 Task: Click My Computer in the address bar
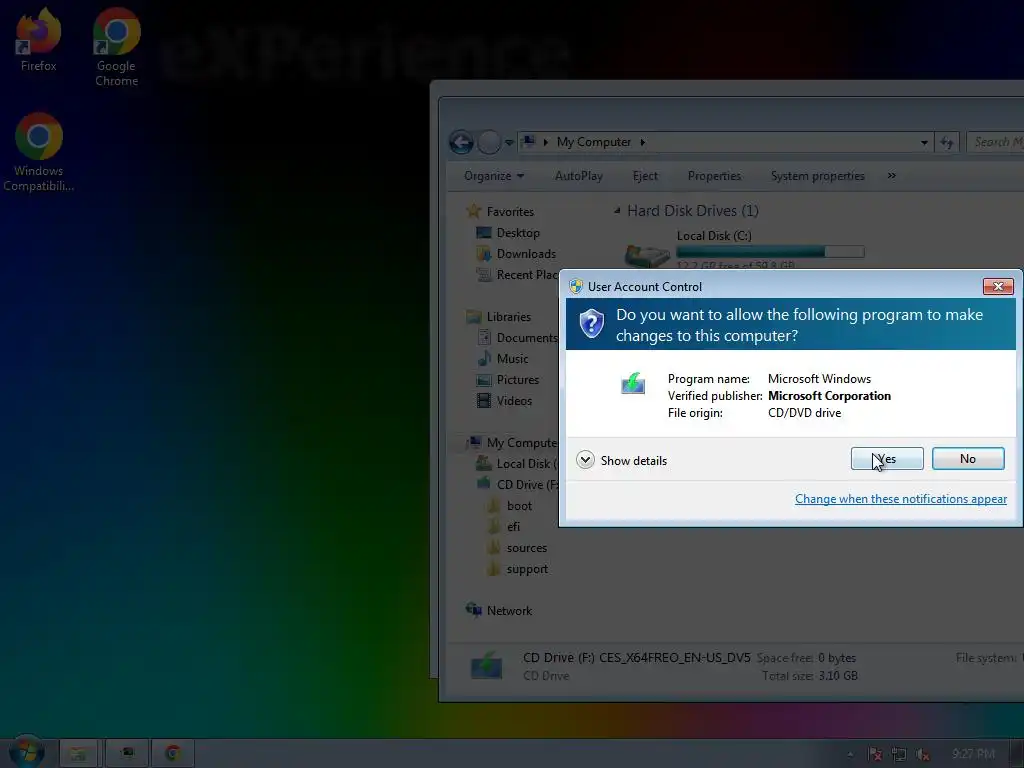[594, 142]
